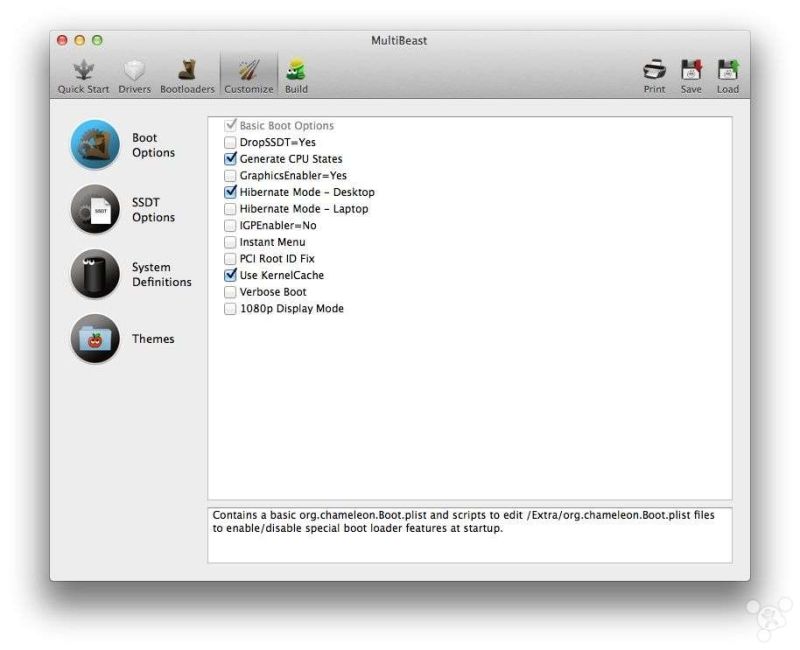Click the Generate CPU States label text

pyautogui.click(x=291, y=159)
